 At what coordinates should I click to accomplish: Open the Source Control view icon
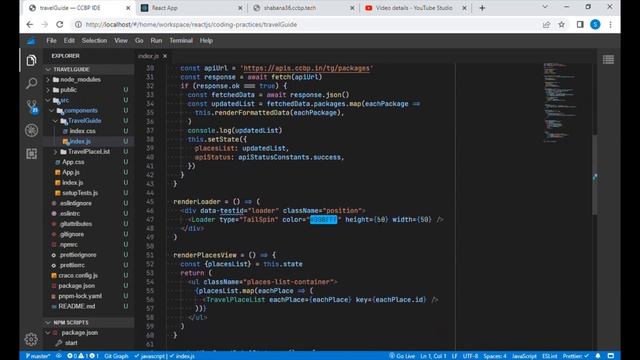[32, 107]
